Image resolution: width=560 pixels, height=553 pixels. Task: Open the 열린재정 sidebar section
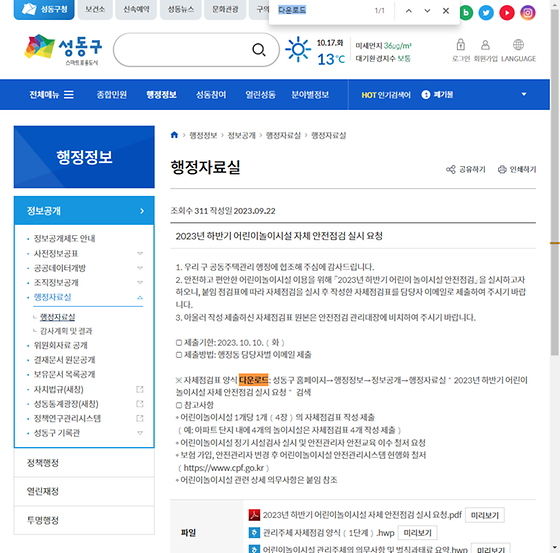click(84, 492)
